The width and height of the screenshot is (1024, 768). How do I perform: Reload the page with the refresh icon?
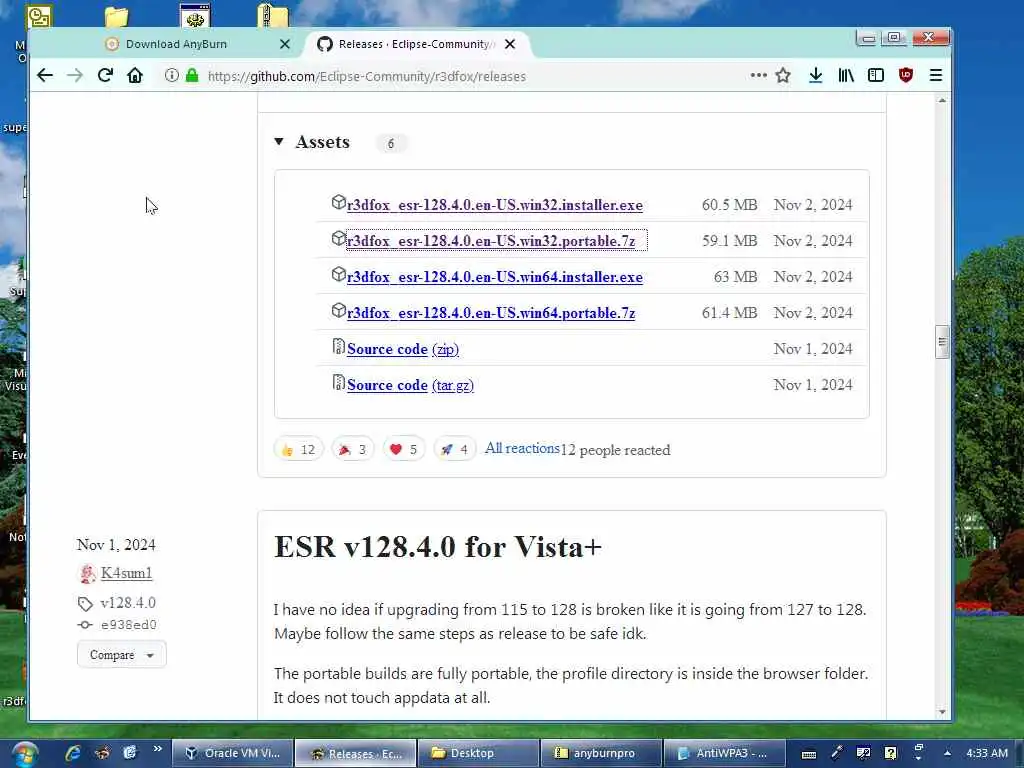point(105,76)
